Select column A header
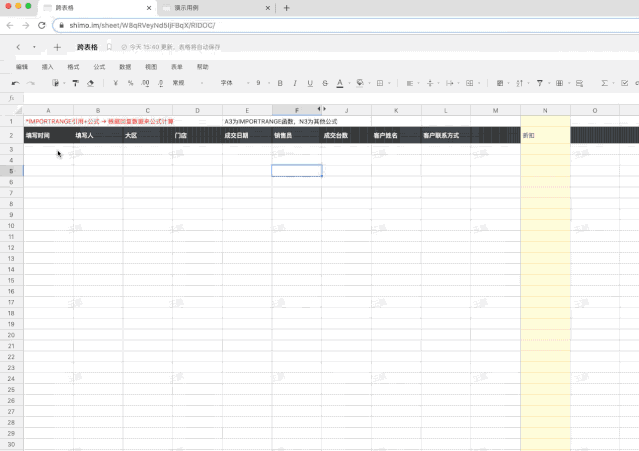 [48, 110]
